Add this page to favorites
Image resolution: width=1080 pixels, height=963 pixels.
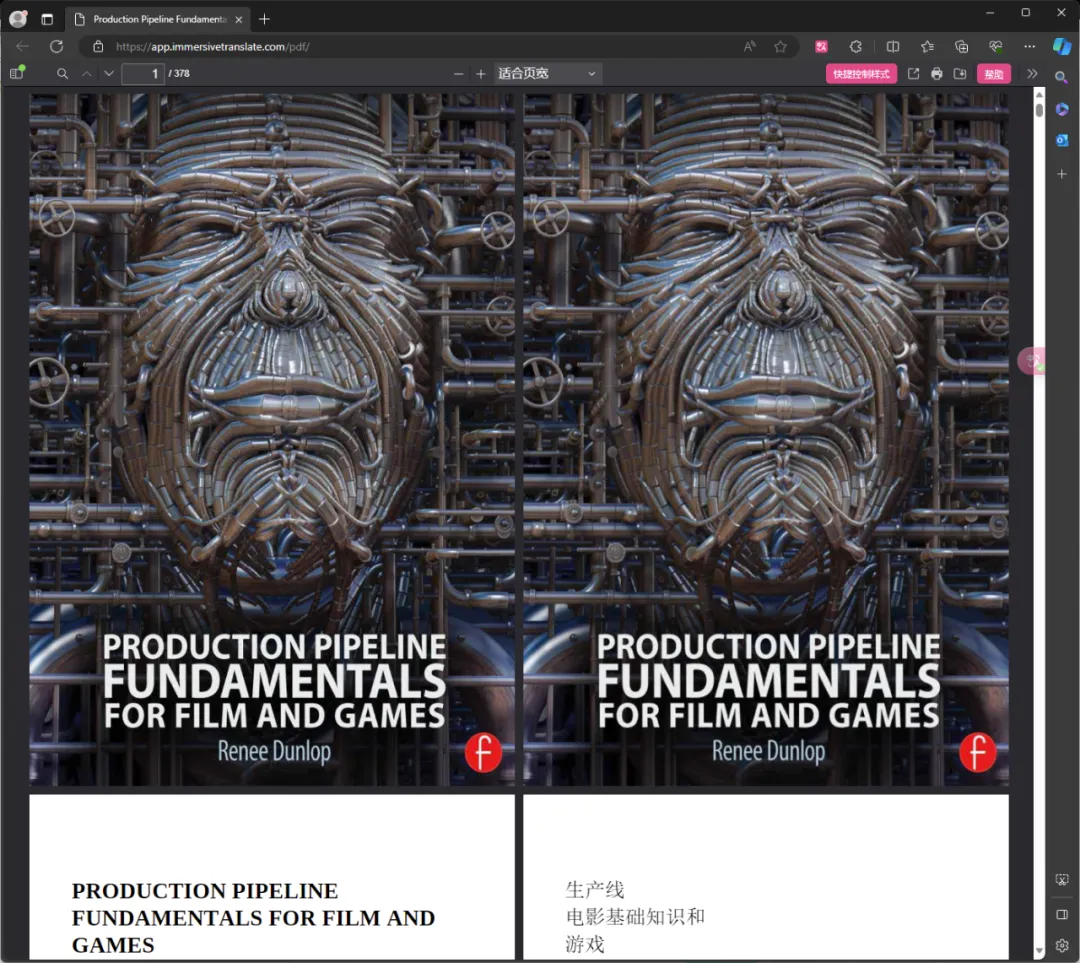780,46
